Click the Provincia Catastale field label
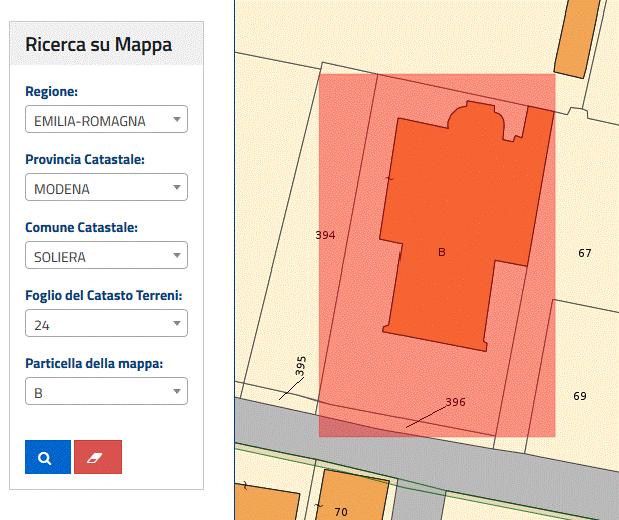This screenshot has height=520, width=619. coord(85,160)
